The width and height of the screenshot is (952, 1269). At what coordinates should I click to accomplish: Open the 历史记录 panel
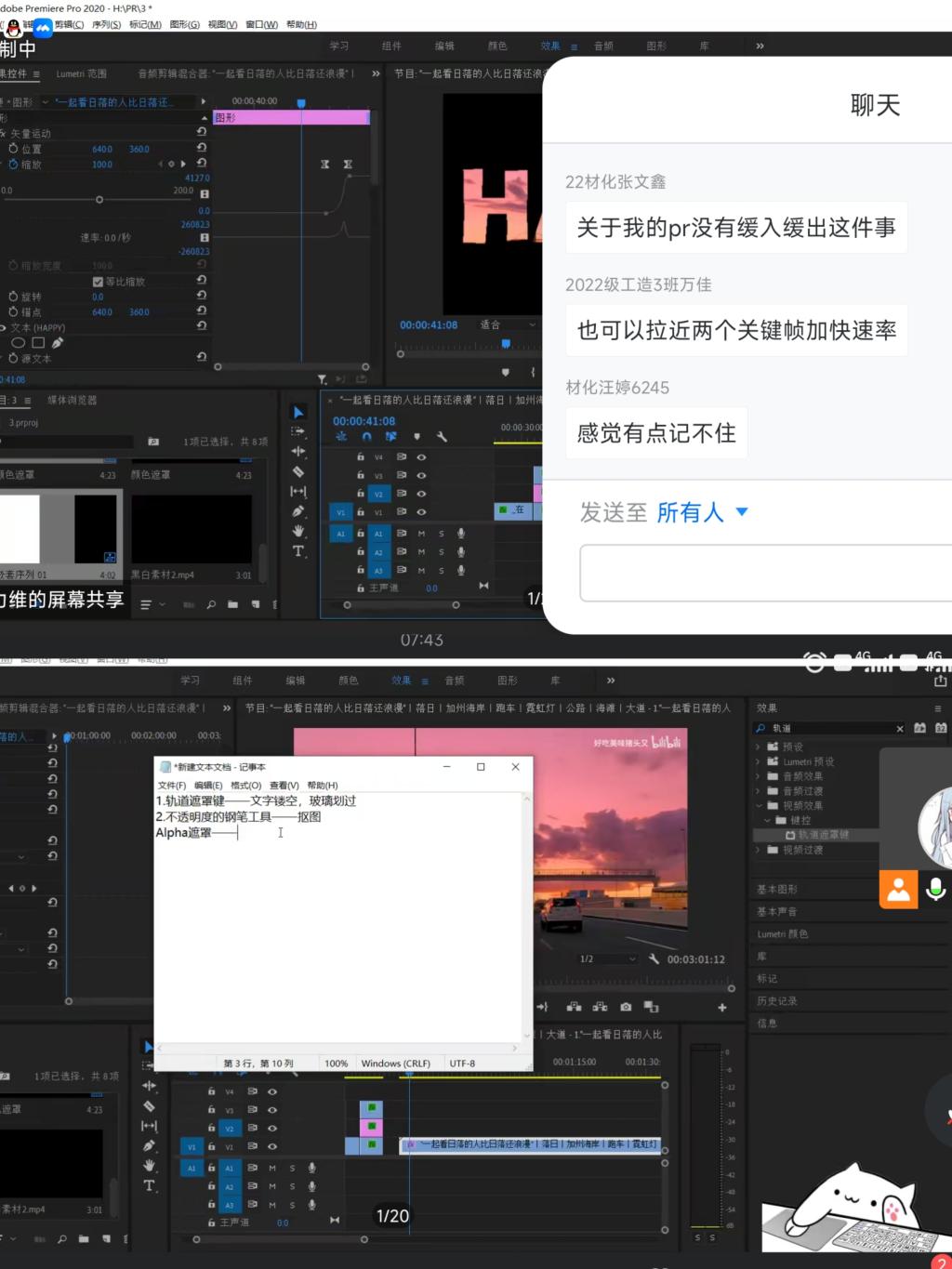(777, 1001)
